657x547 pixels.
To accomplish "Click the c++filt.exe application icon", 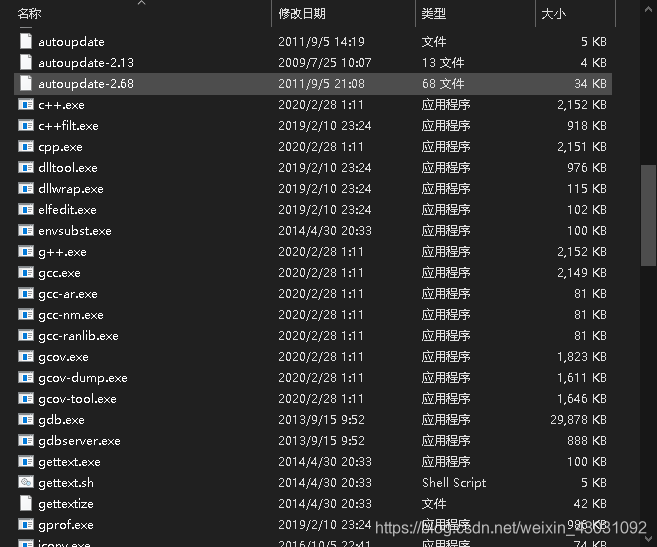I will point(26,125).
